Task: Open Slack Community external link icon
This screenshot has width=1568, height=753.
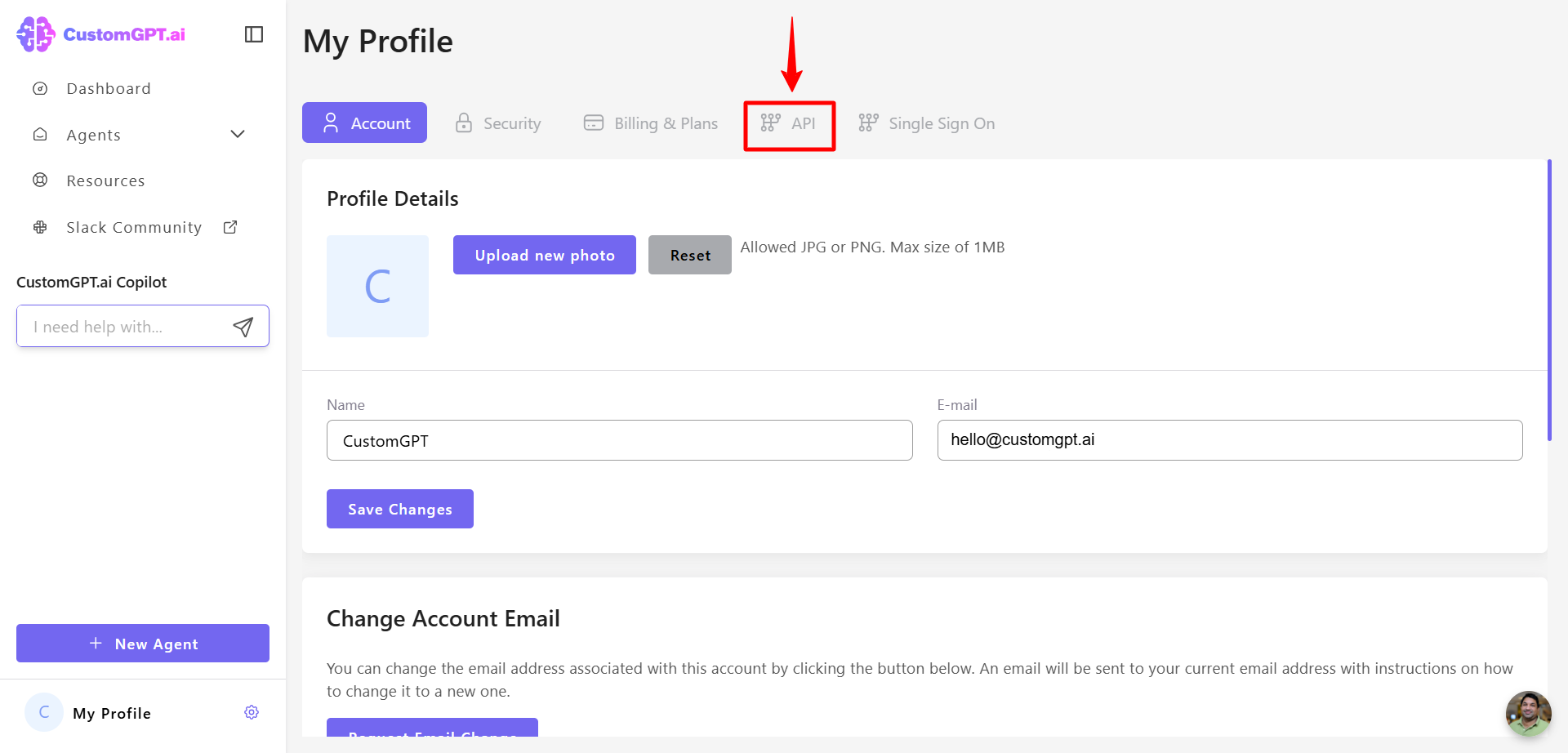Action: (x=230, y=227)
